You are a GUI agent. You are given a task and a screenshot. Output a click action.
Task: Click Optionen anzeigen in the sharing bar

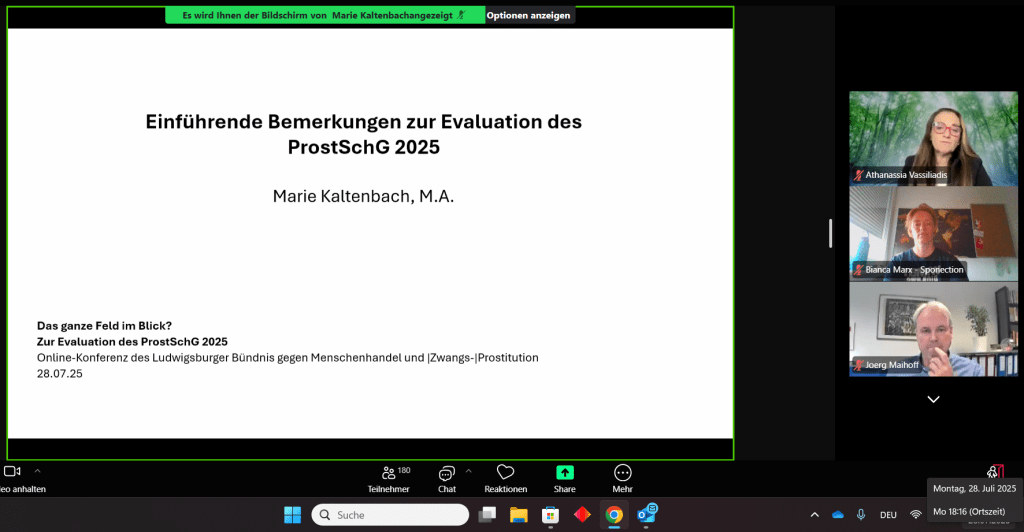pyautogui.click(x=529, y=15)
